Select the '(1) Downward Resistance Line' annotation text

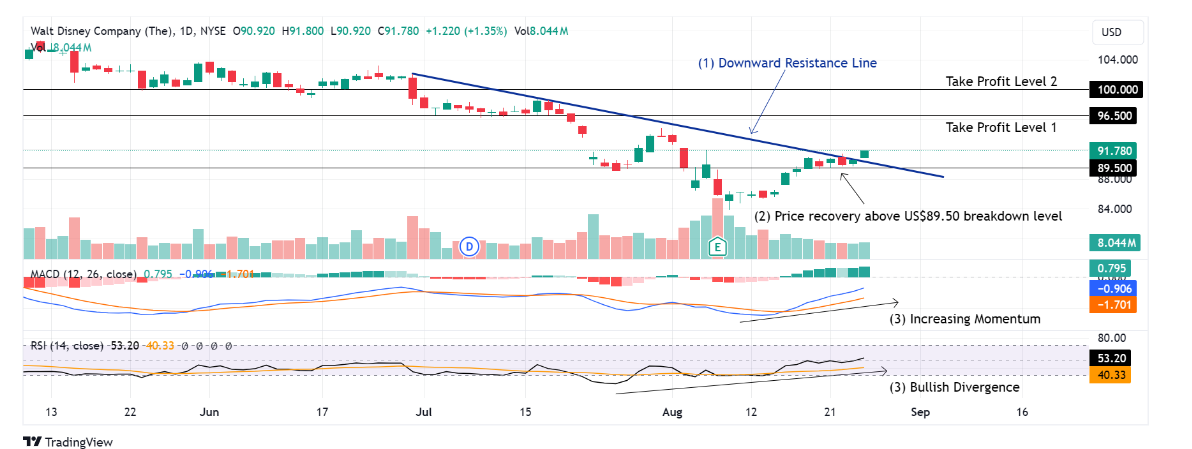pyautogui.click(x=788, y=63)
